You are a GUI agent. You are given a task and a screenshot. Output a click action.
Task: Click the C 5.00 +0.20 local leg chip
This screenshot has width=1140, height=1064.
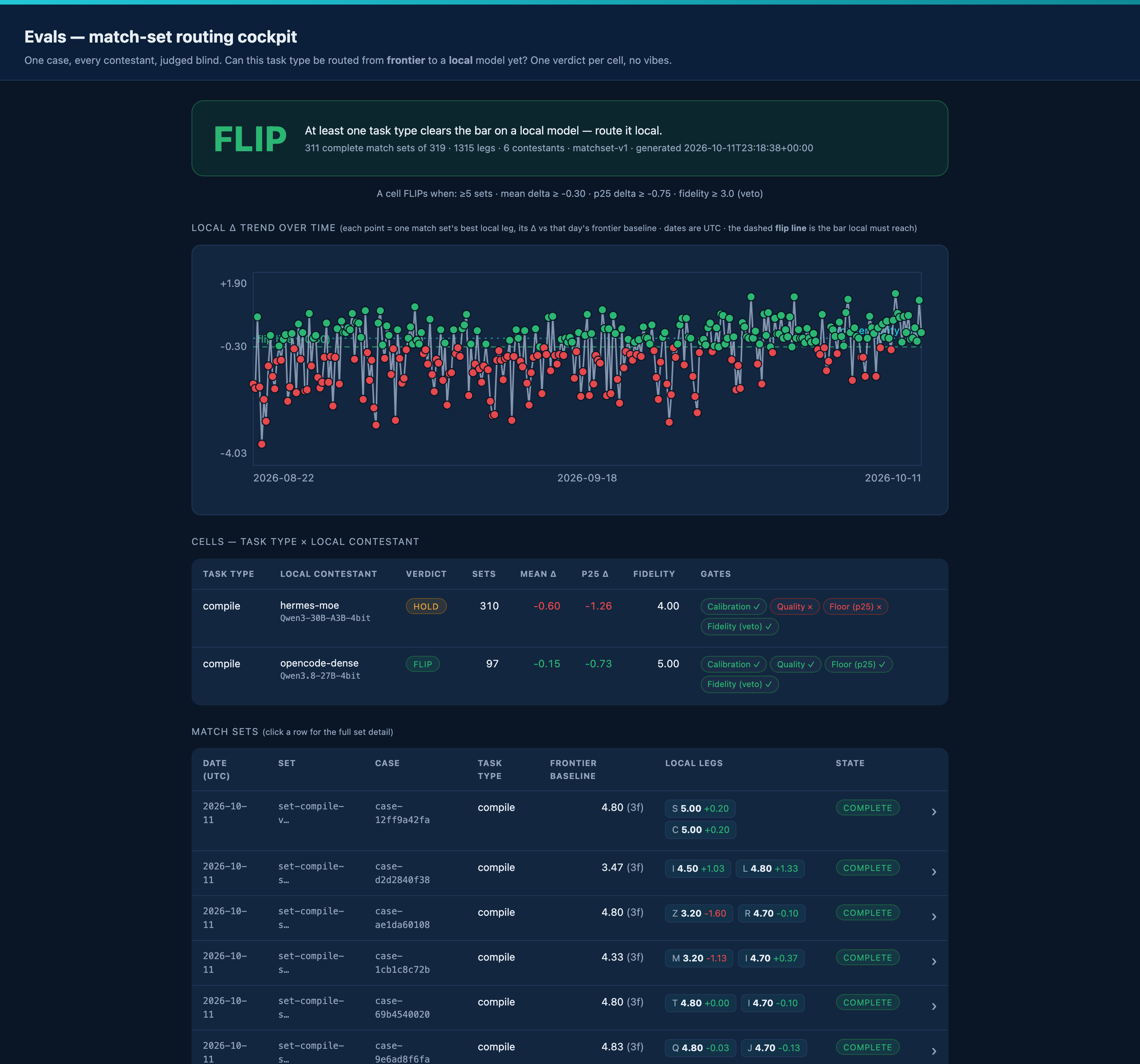(x=700, y=830)
